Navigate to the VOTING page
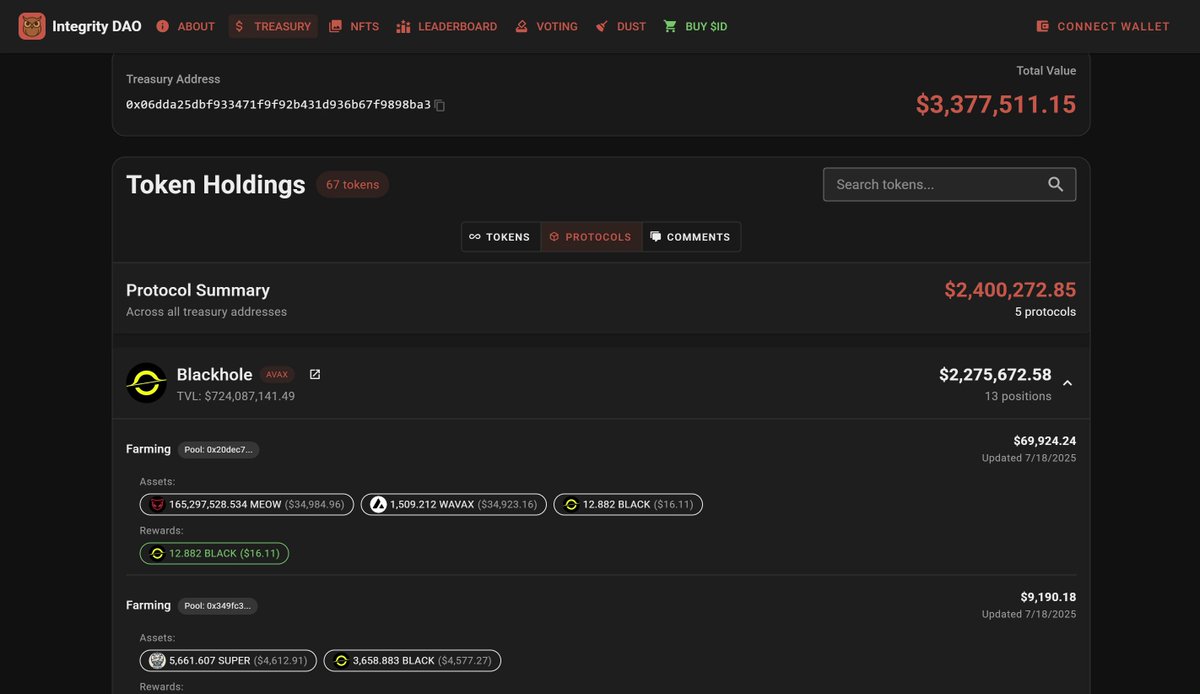Viewport: 1200px width, 694px height. point(546,26)
